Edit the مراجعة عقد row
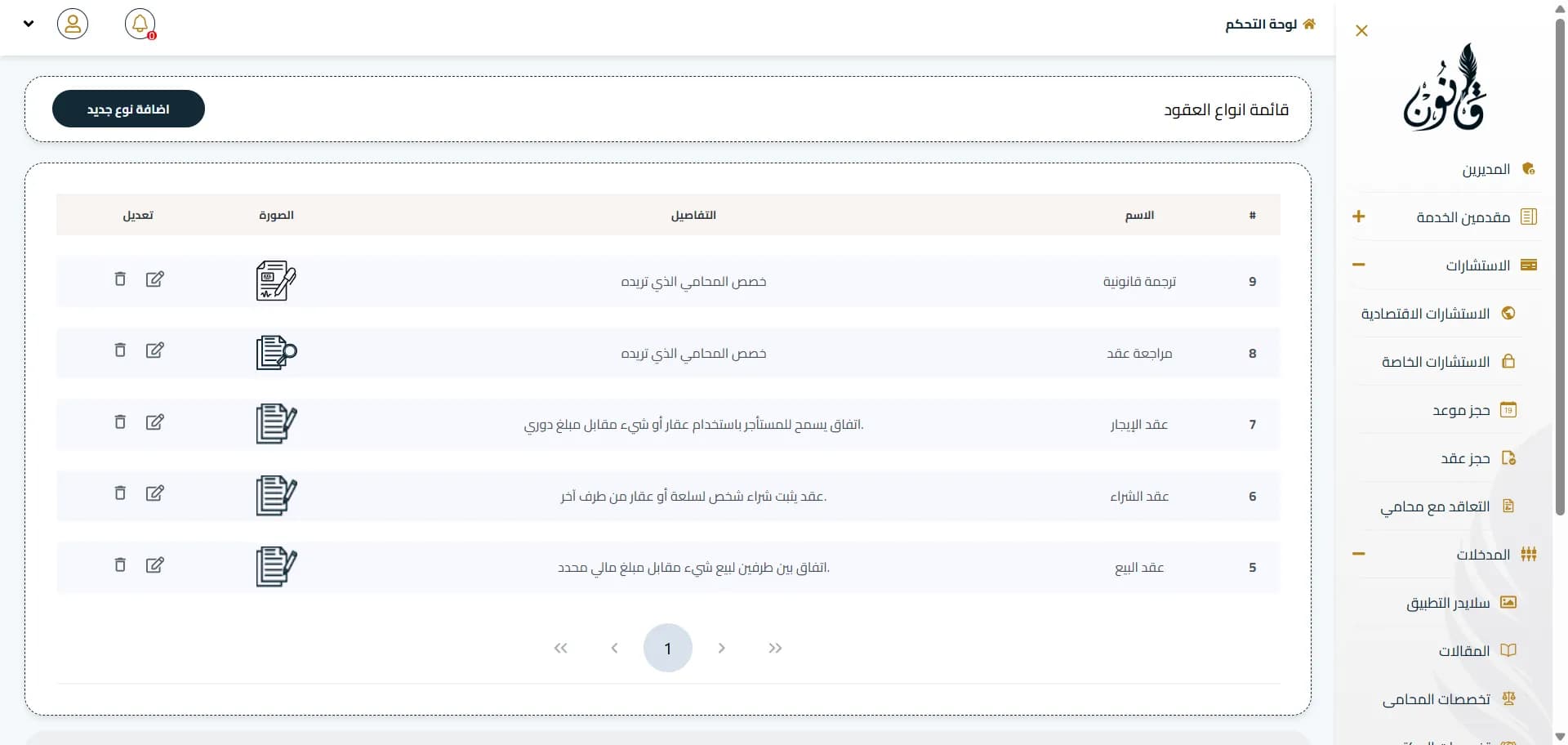Screen dimensions: 1568x745 (x=154, y=350)
